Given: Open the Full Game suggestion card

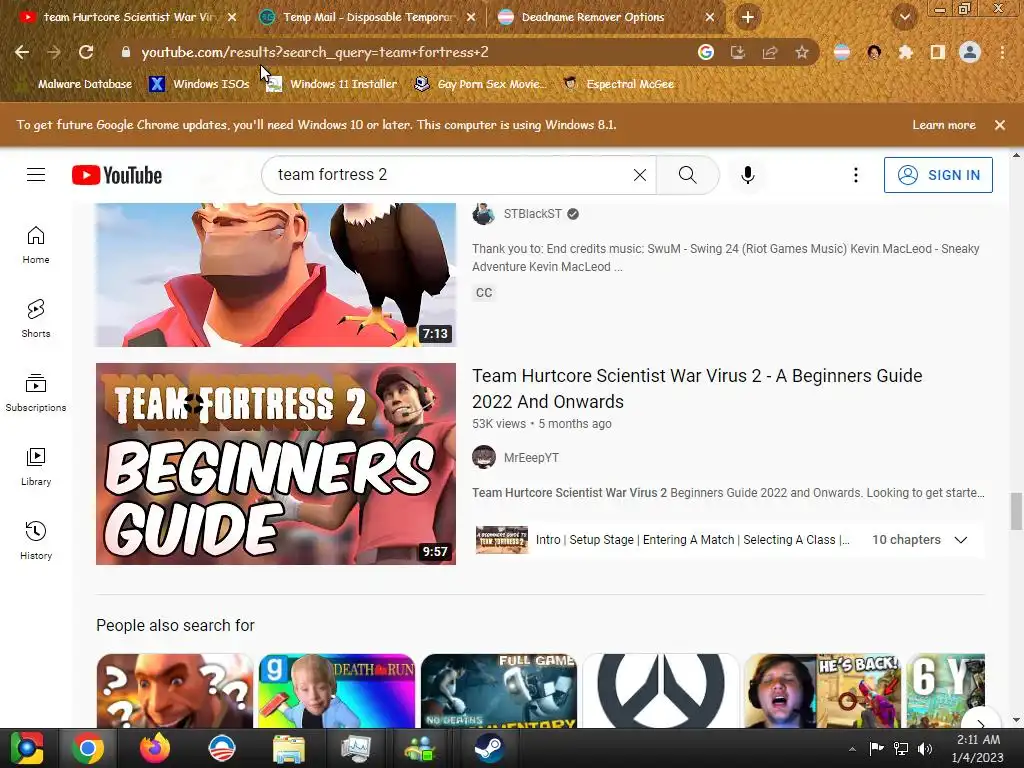Looking at the screenshot, I should tap(499, 691).
